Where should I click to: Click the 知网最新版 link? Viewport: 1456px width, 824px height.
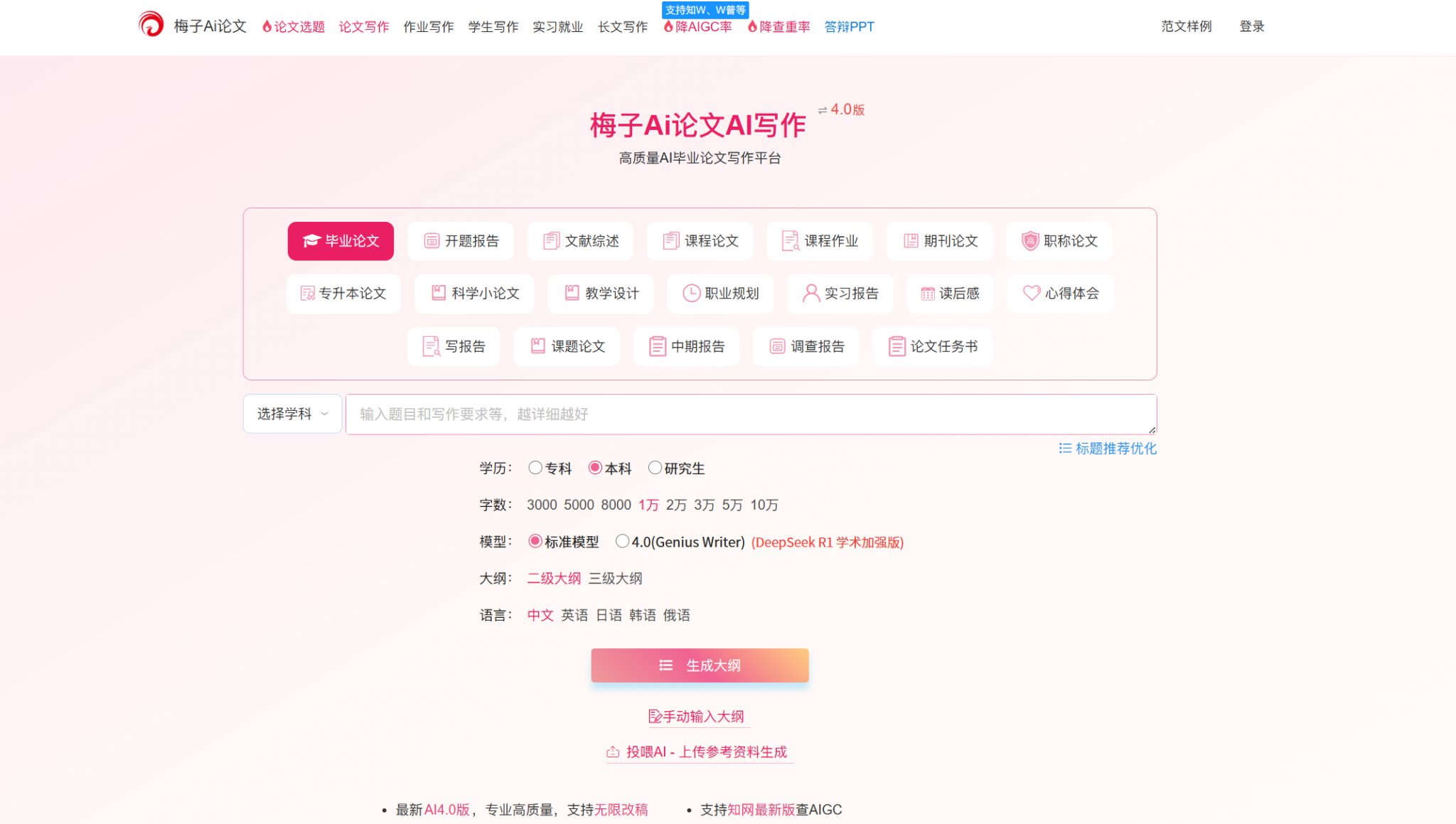click(x=761, y=810)
